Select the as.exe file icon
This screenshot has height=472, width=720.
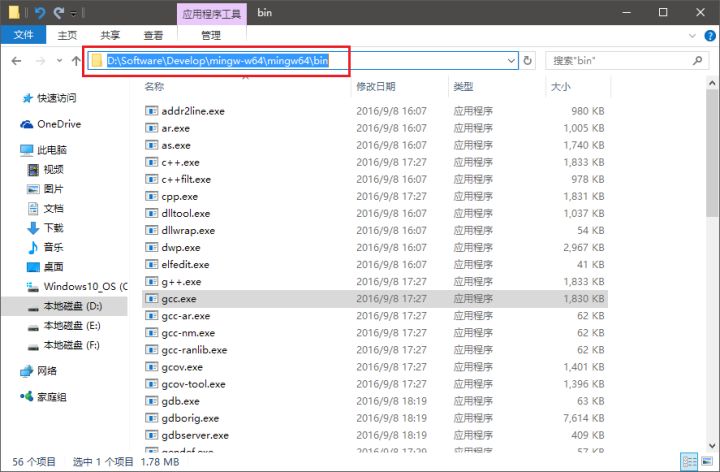point(152,145)
